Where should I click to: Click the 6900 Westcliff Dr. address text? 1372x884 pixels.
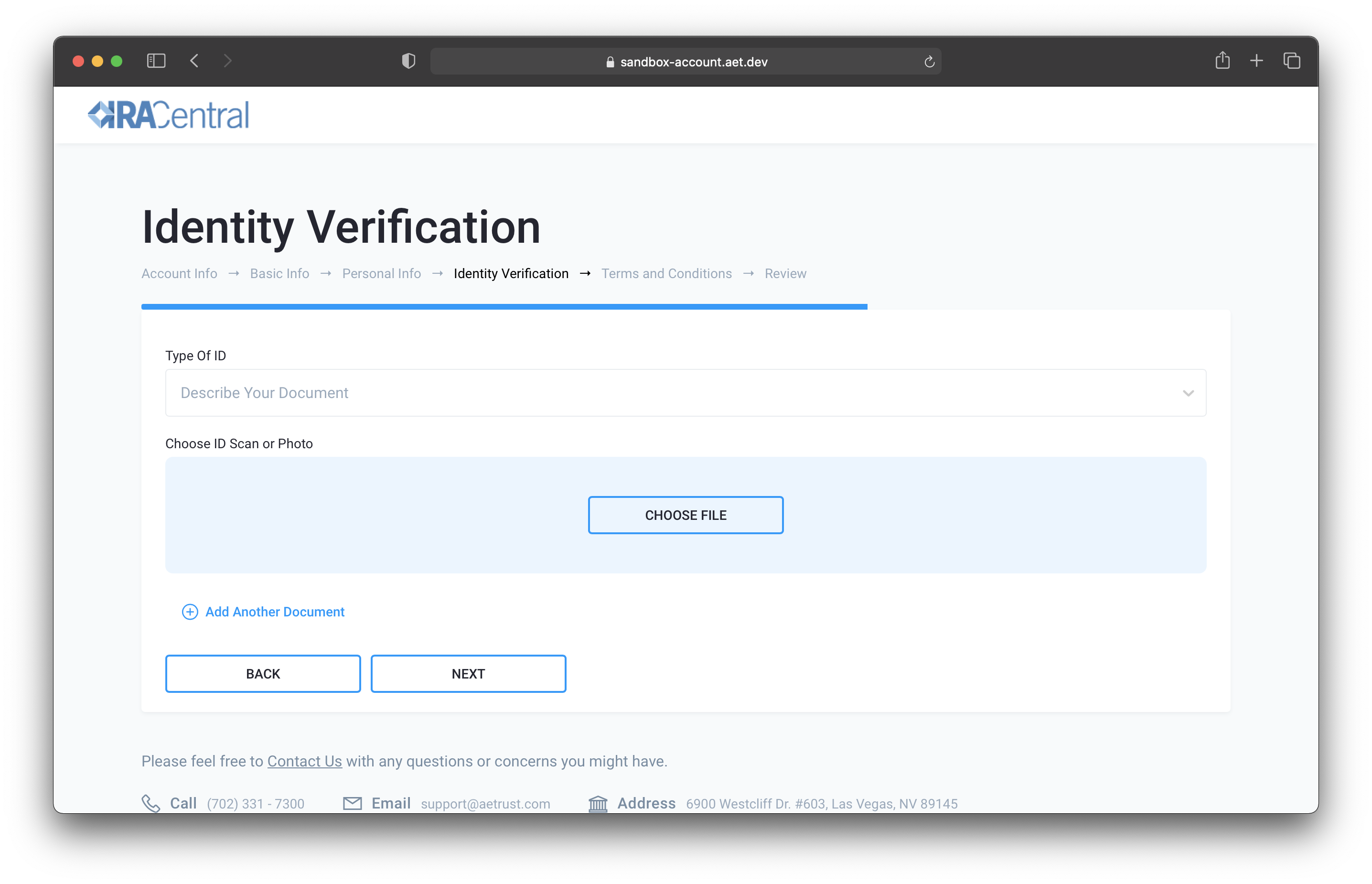tap(822, 804)
